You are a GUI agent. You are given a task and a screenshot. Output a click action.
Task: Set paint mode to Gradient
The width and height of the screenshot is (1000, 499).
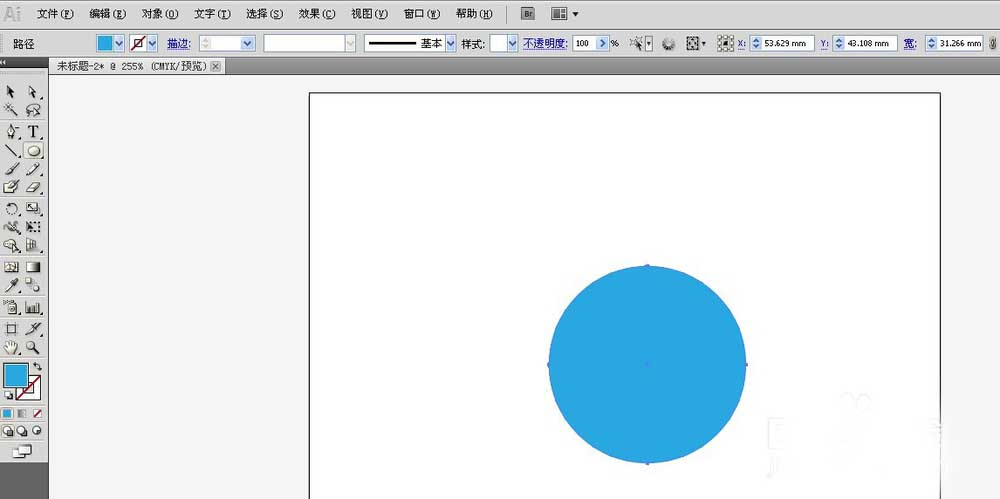pos(22,413)
